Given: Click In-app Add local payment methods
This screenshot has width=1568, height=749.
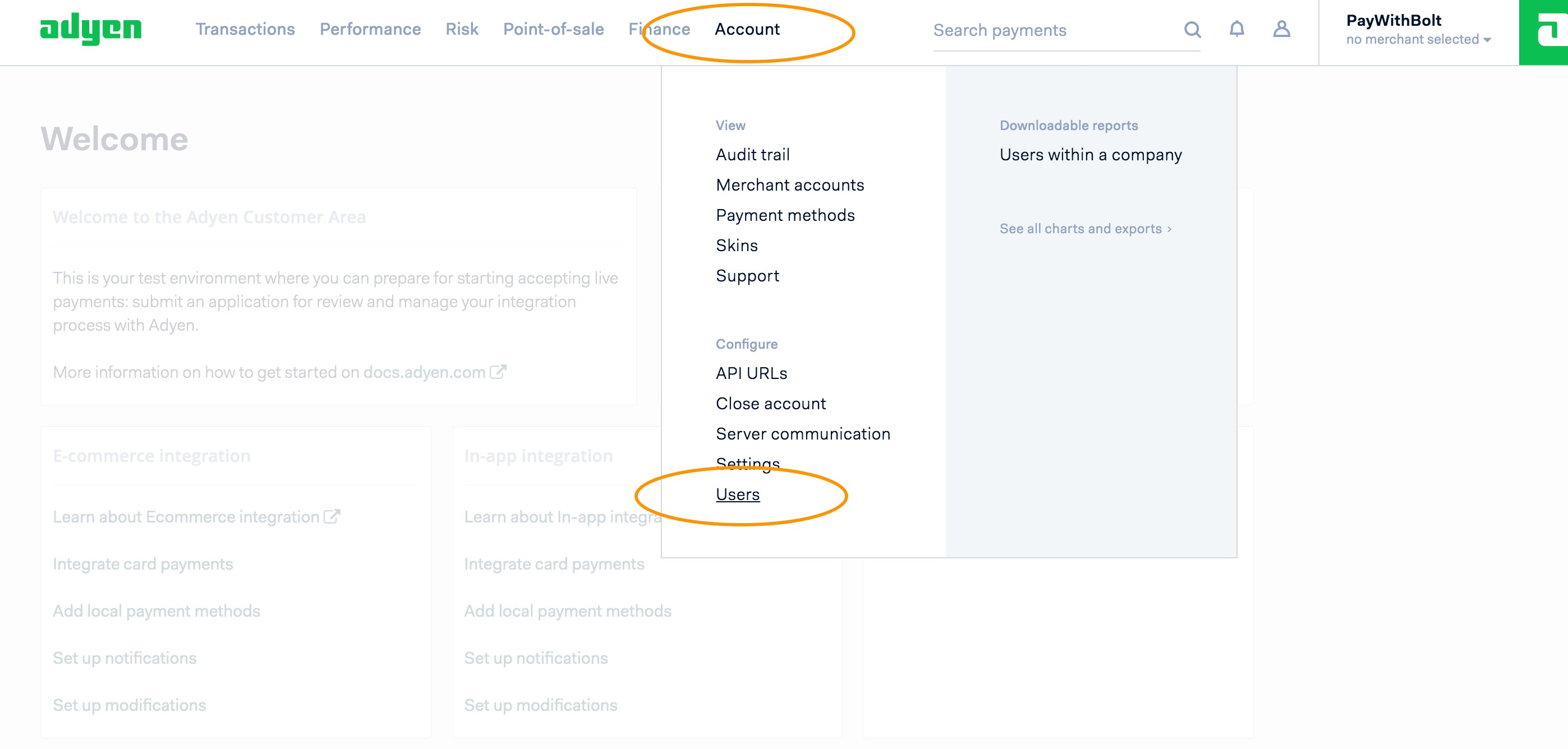Looking at the screenshot, I should coord(567,611).
